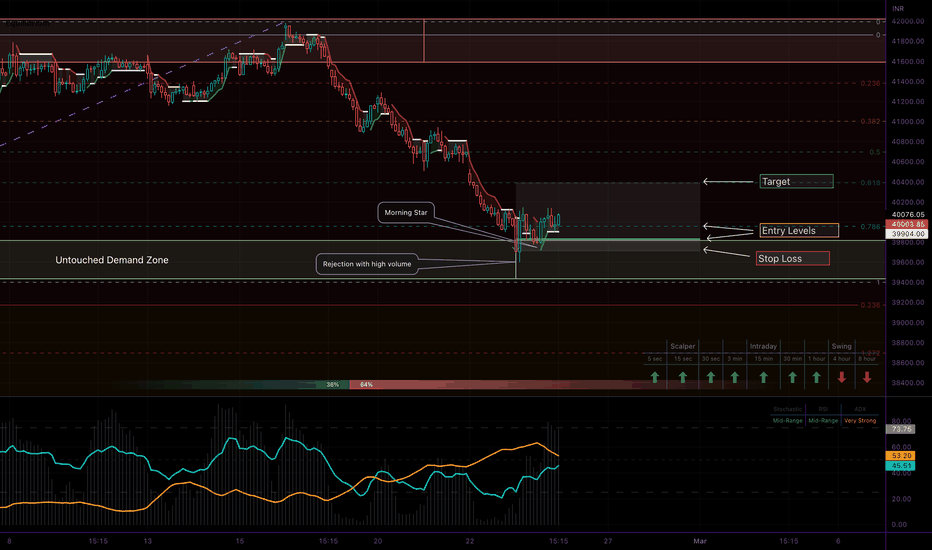Click the 39000.00 price axis label

click(x=908, y=323)
